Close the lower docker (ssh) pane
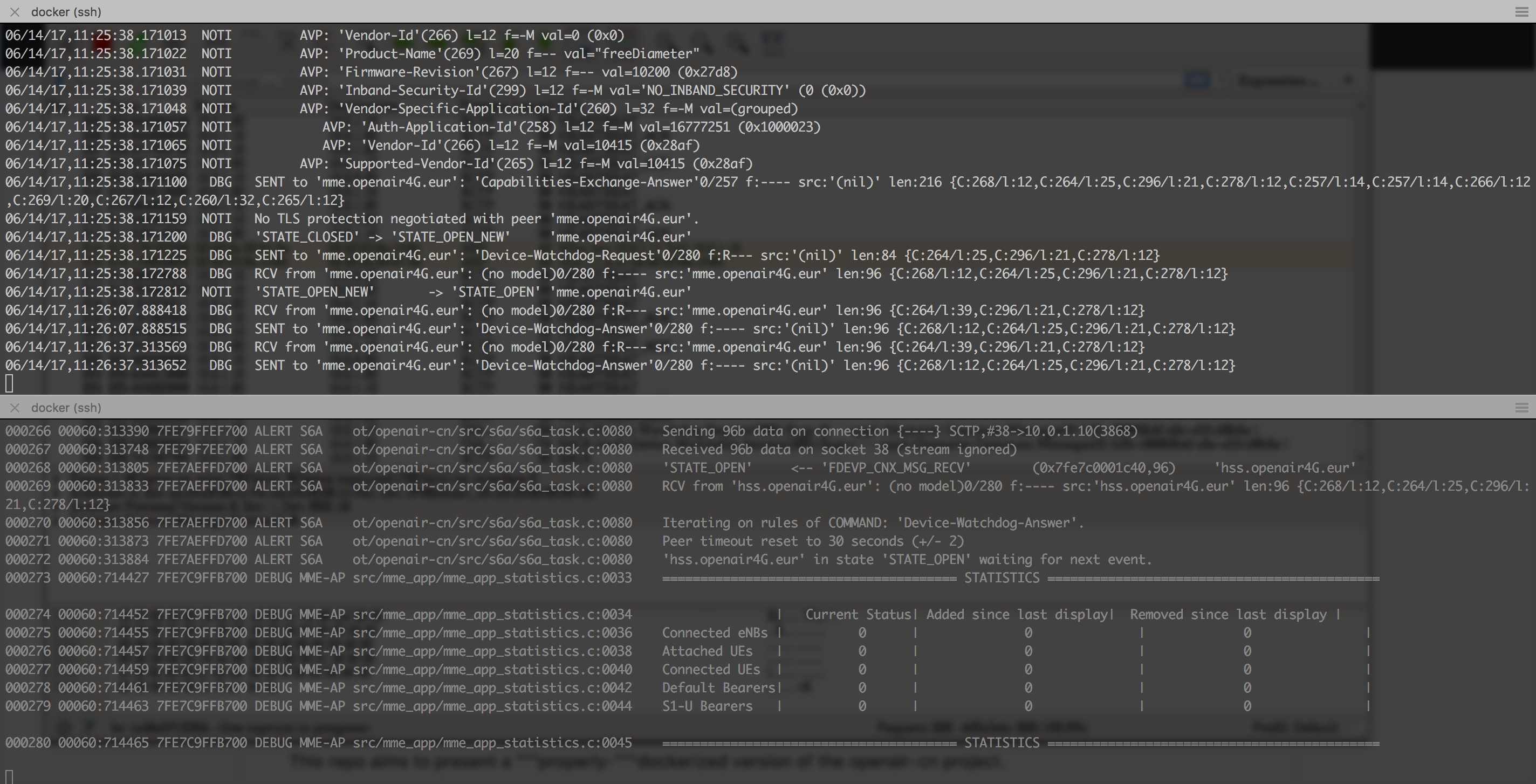This screenshot has height=784, width=1536. point(15,408)
